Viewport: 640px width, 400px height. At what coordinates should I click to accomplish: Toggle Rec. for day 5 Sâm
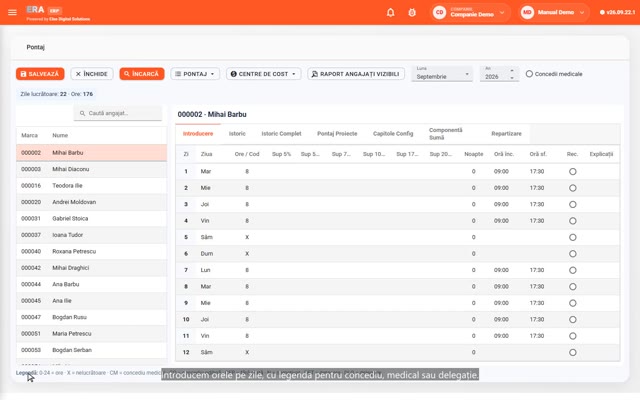coord(573,237)
